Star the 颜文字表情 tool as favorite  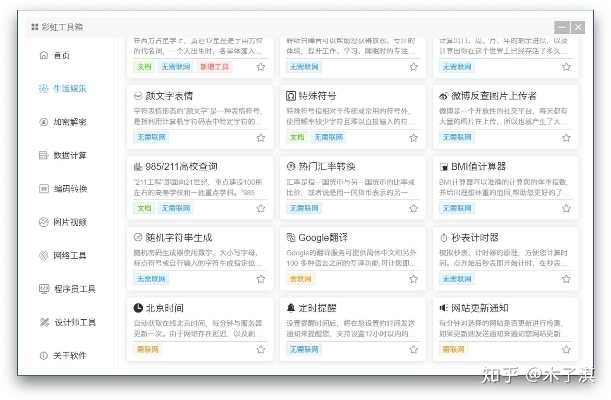point(260,137)
